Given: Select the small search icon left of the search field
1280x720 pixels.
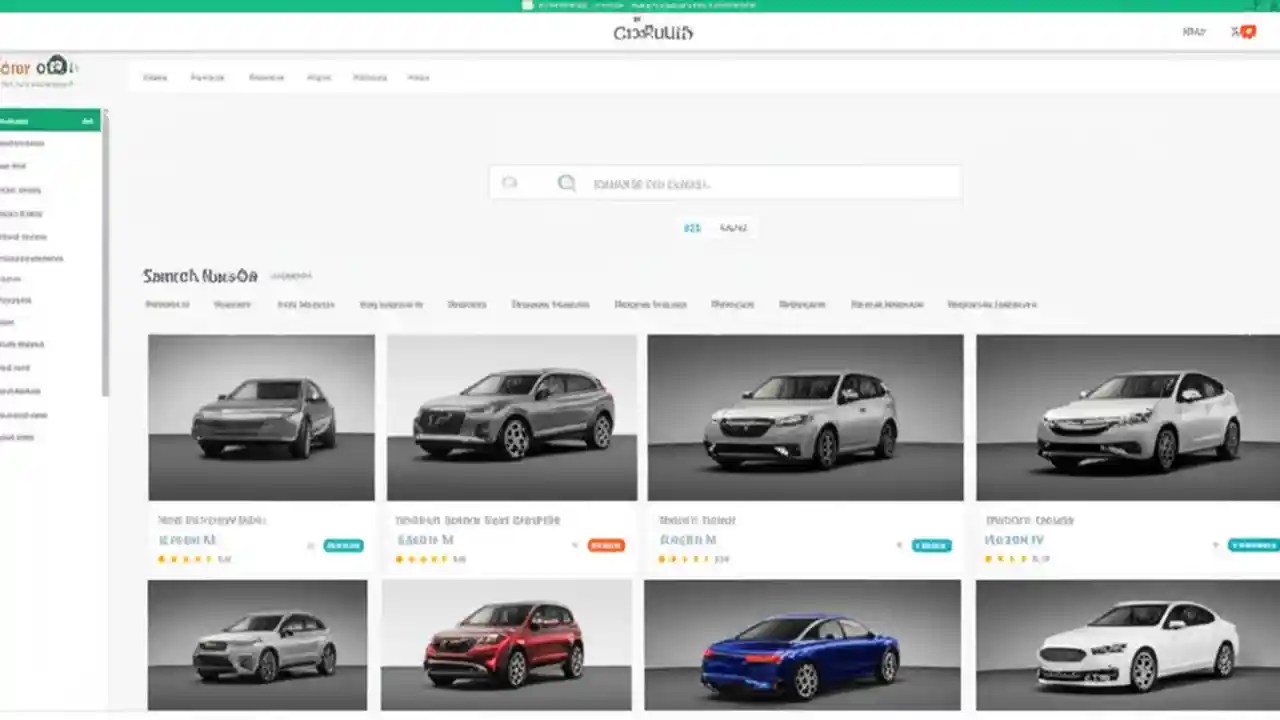Looking at the screenshot, I should 509,182.
